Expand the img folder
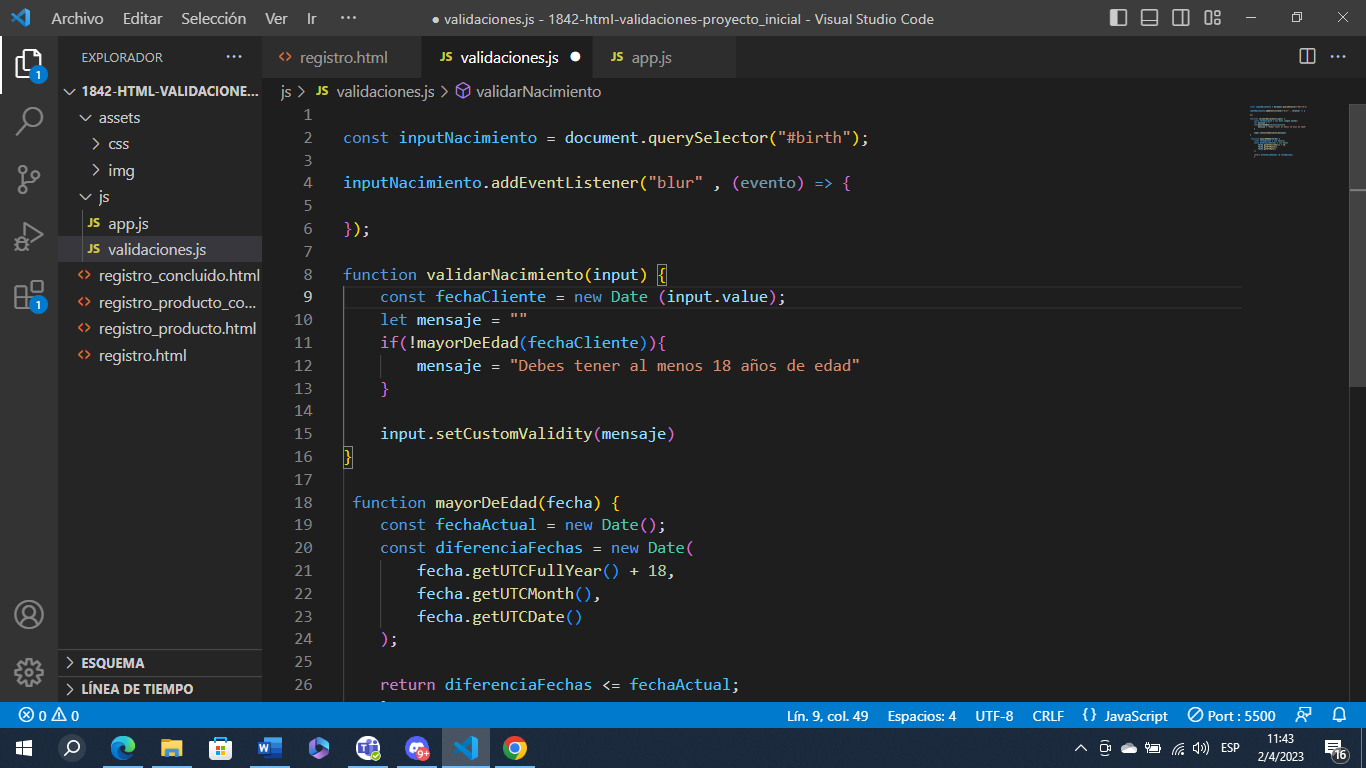 point(160,170)
